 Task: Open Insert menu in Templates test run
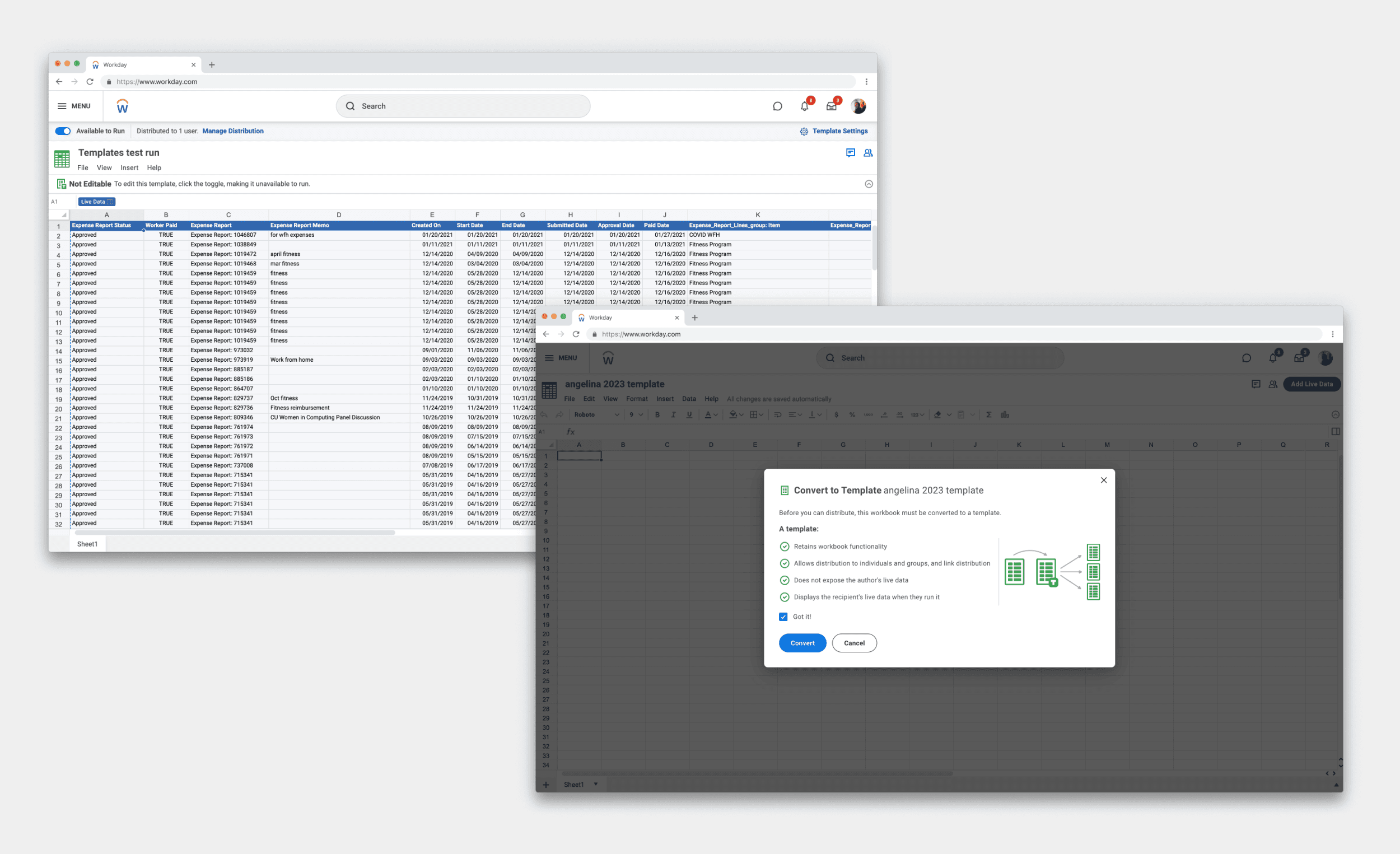[129, 167]
